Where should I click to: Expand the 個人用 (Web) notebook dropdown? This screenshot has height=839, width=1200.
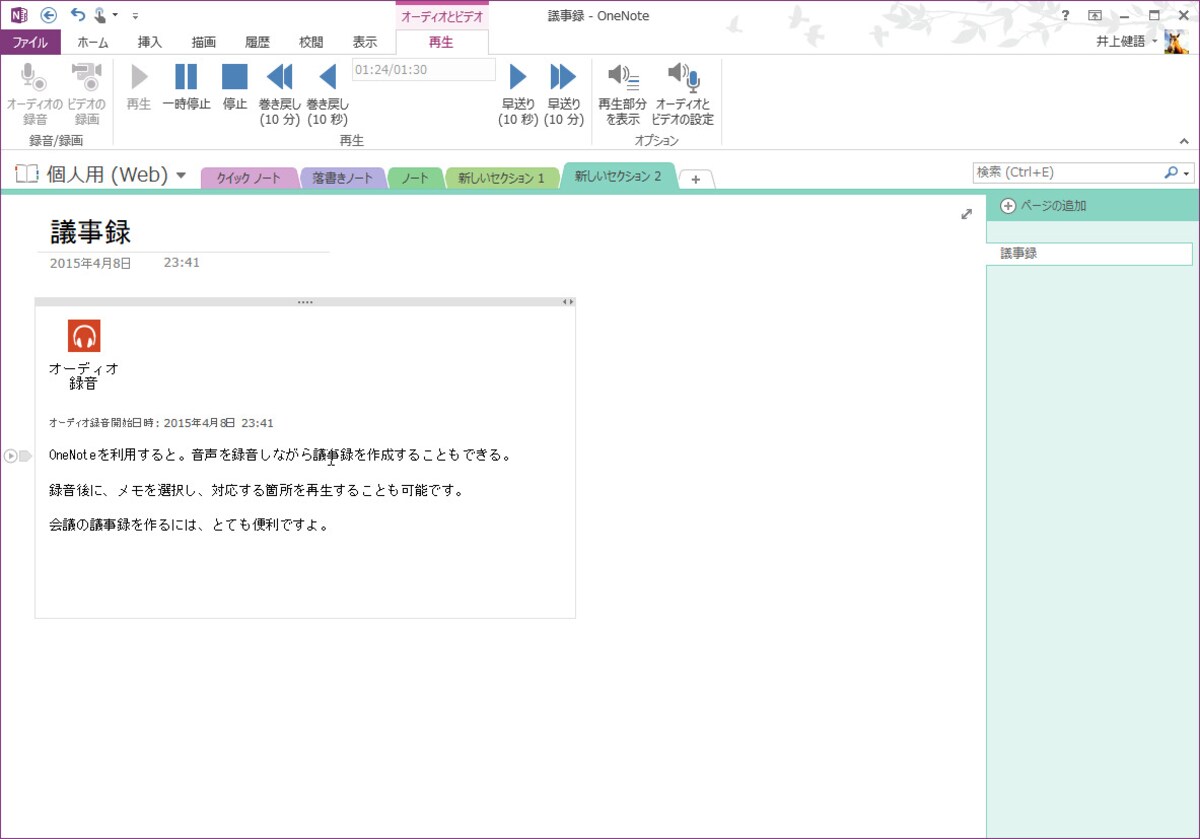(x=181, y=175)
